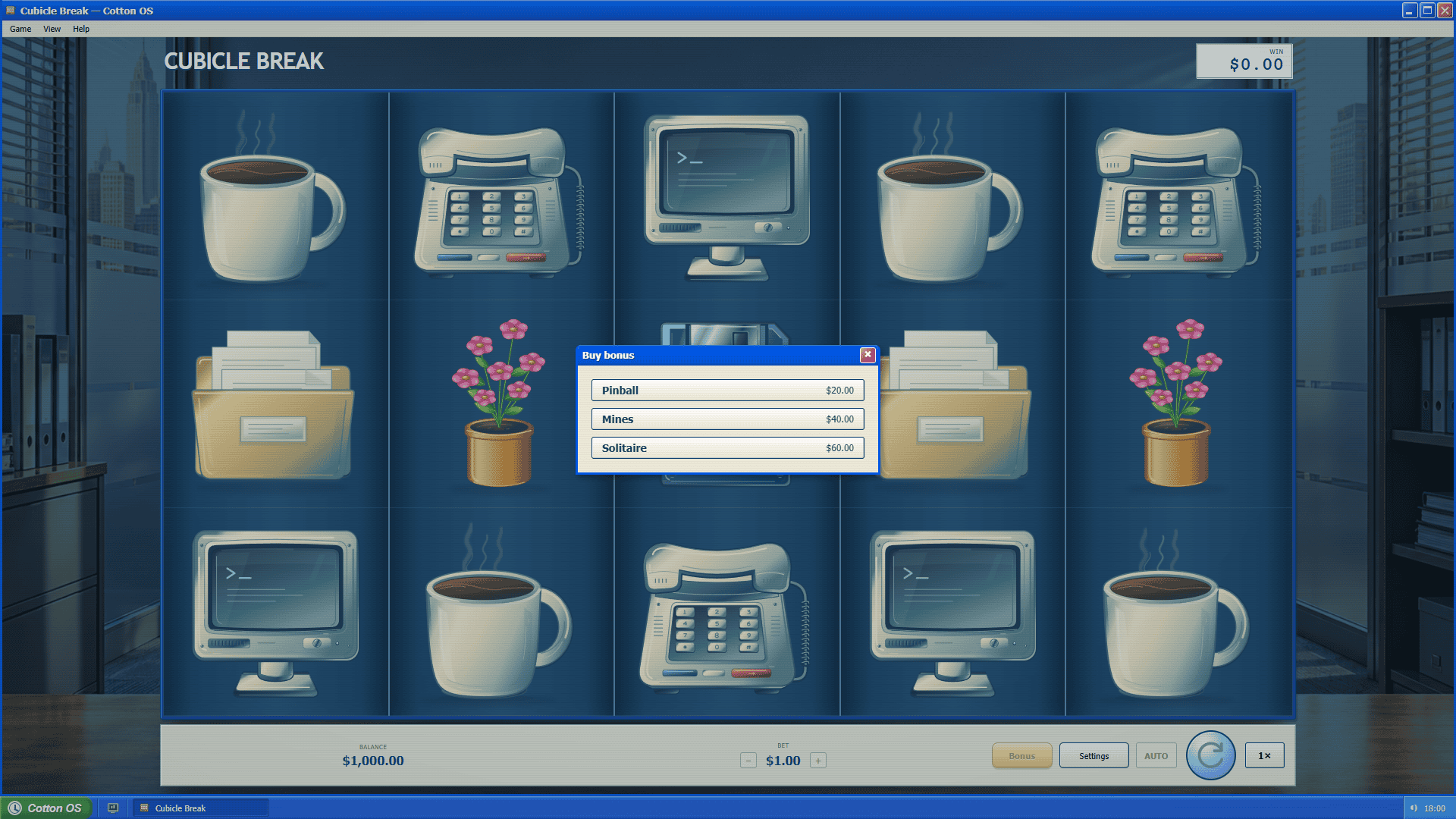The width and height of the screenshot is (1456, 819).
Task: Click the WIN $0.00 display
Action: (x=1244, y=61)
